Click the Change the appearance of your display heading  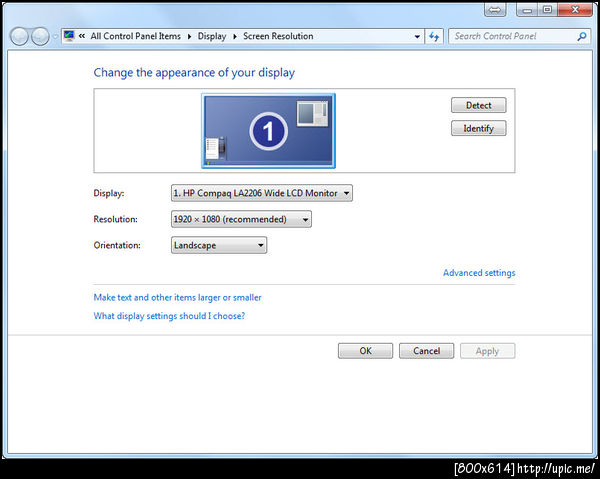coord(194,73)
